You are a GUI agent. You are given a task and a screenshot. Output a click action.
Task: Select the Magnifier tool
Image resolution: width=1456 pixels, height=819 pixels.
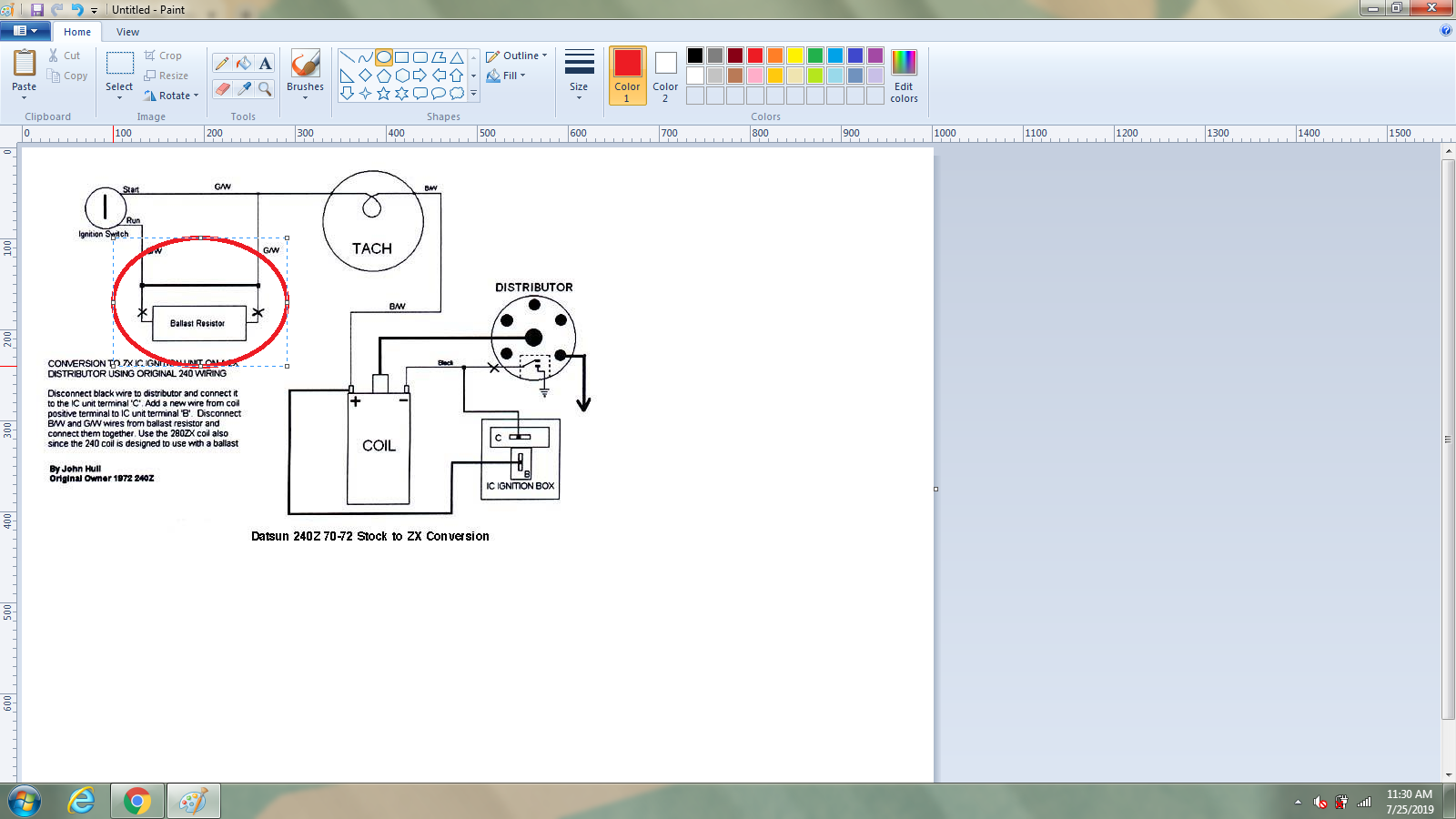pyautogui.click(x=265, y=88)
